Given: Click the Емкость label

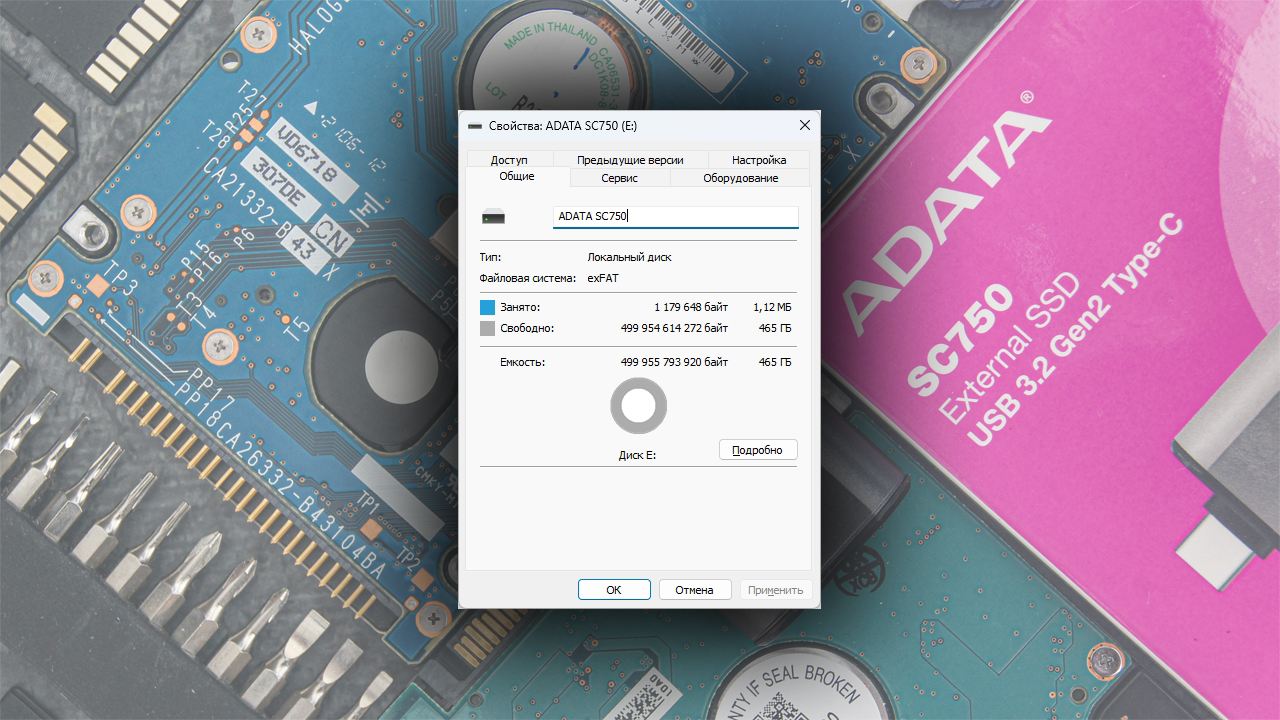Looking at the screenshot, I should click(x=522, y=362).
